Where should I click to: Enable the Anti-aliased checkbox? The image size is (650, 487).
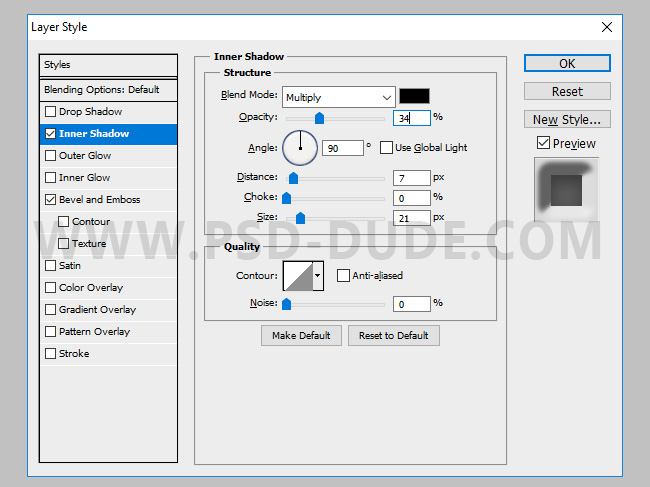[x=343, y=275]
